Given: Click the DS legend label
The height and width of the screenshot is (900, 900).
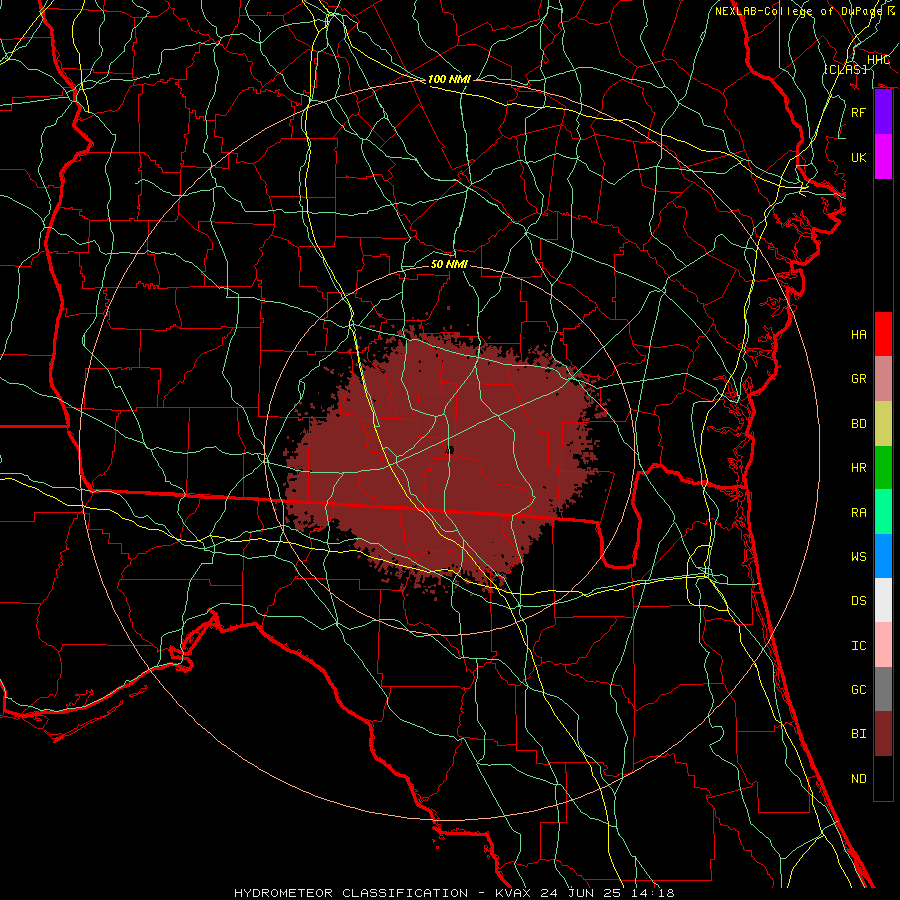Looking at the screenshot, I should click(x=858, y=601).
